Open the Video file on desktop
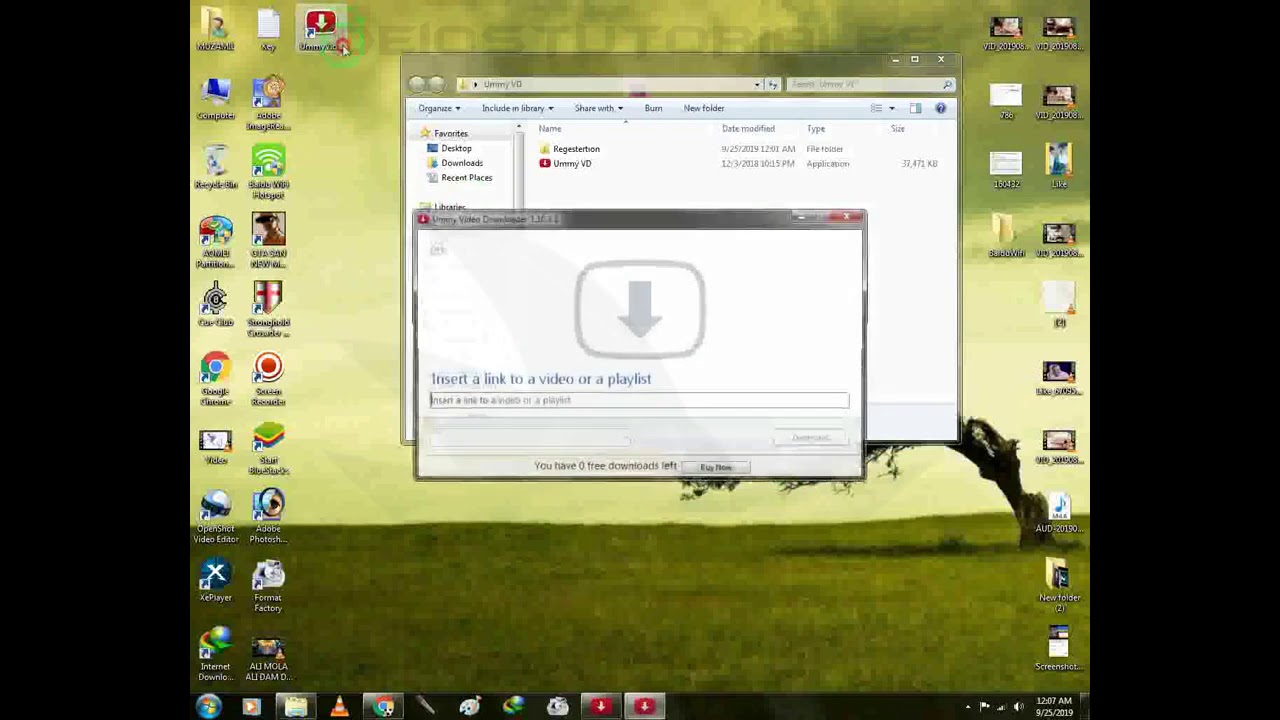Image resolution: width=1280 pixels, height=720 pixels. [215, 444]
